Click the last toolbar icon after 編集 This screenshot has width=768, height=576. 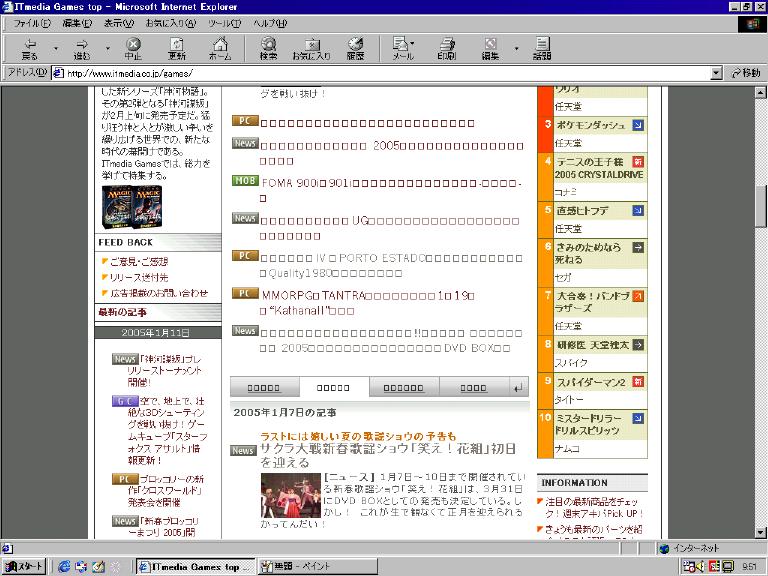[542, 49]
